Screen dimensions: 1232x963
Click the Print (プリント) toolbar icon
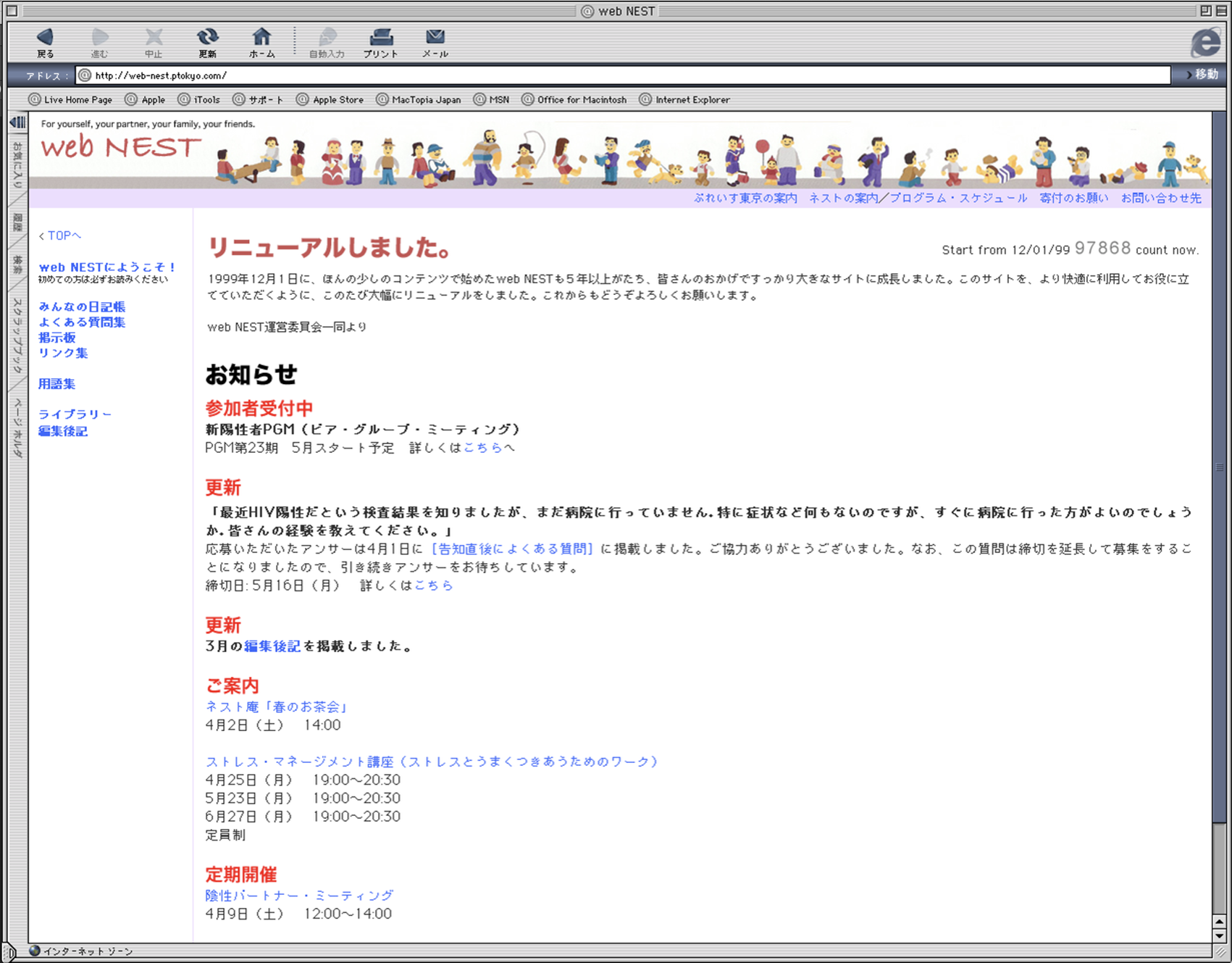pos(381,42)
